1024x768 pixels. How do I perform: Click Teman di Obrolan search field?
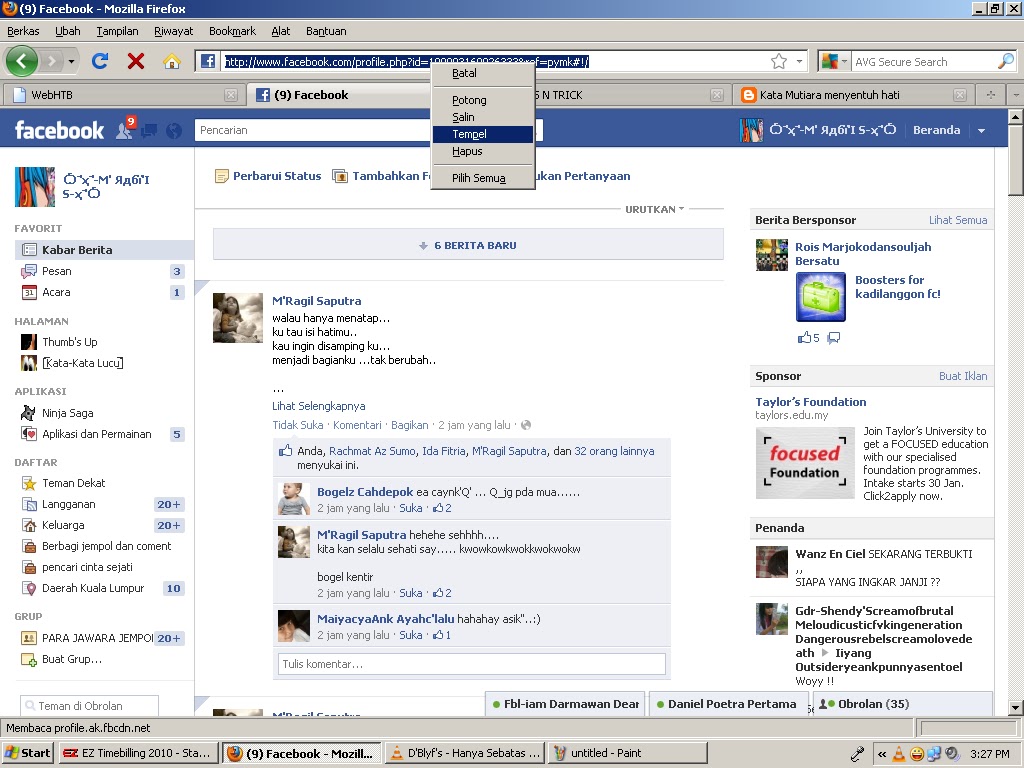coord(89,706)
